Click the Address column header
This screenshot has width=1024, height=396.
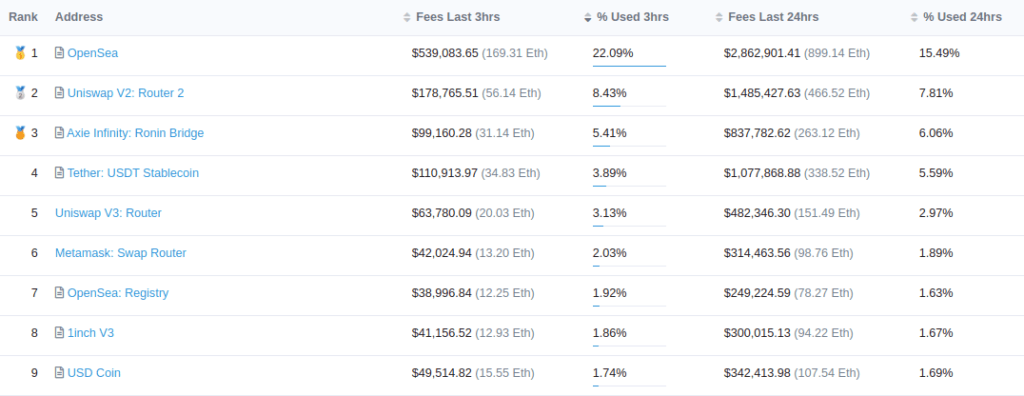[x=79, y=17]
